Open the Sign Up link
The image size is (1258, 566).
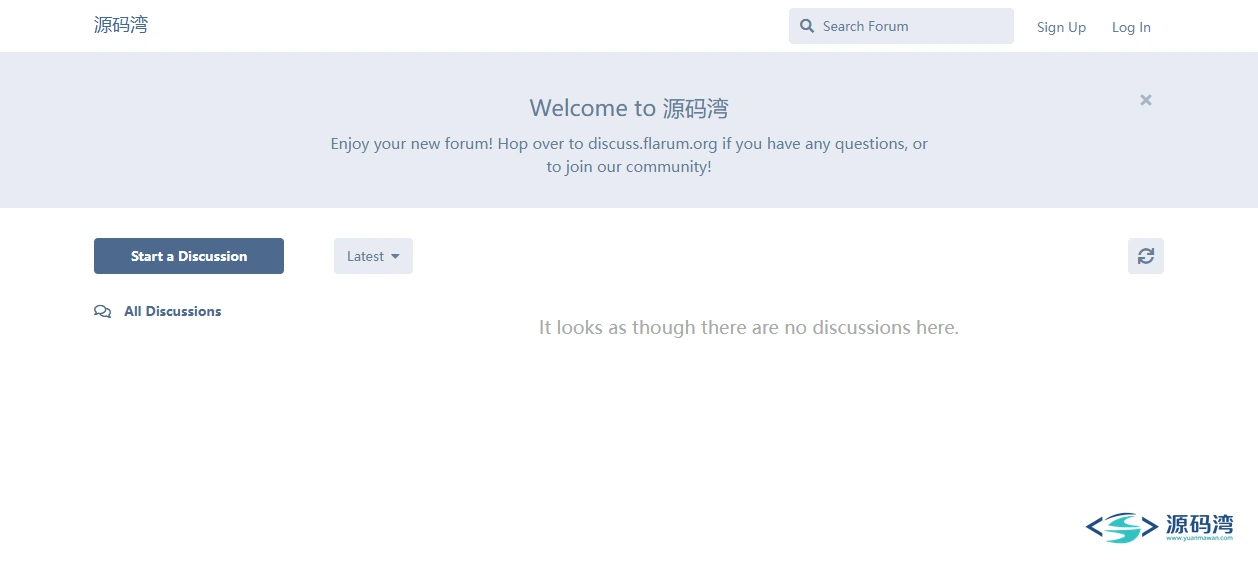[1061, 27]
